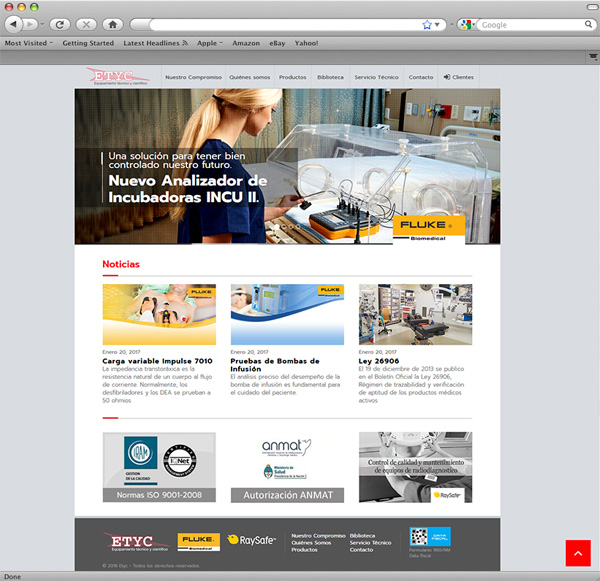Select Servicio Técnico in the navigation bar
Viewport: 600px width, 581px height.
click(376, 77)
